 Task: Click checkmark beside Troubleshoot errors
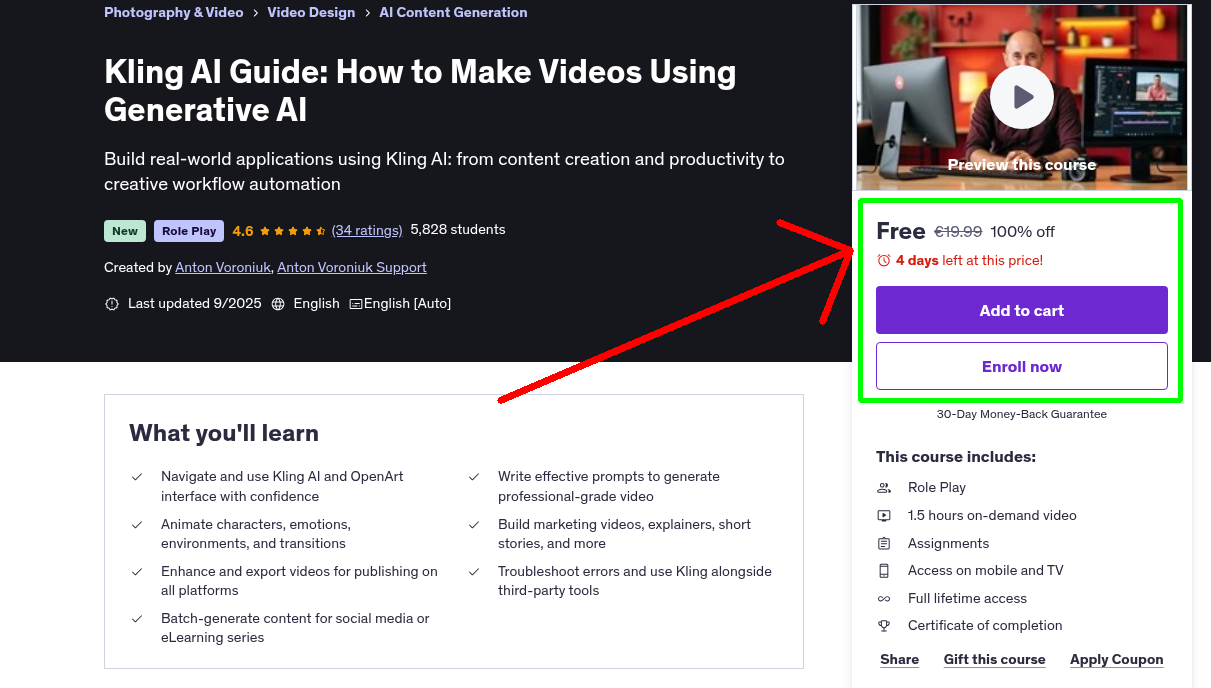(x=474, y=572)
